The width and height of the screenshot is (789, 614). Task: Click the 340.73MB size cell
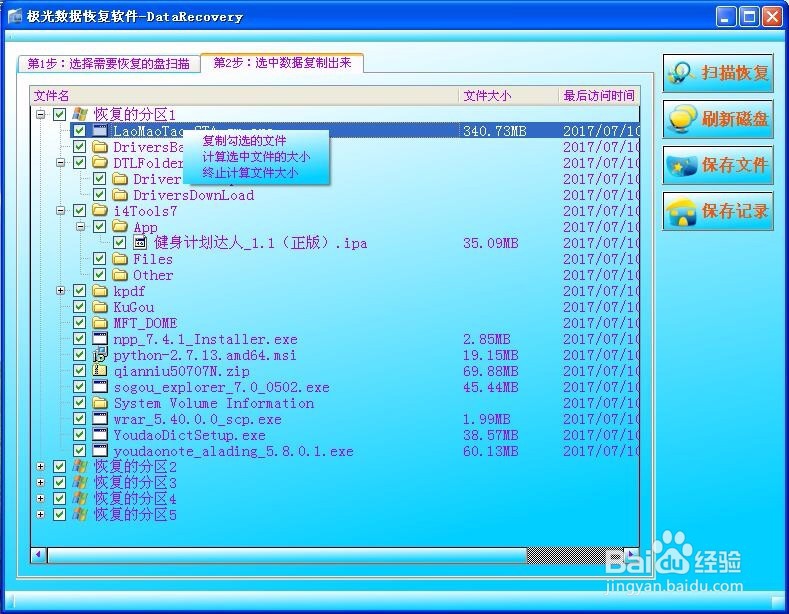[495, 131]
